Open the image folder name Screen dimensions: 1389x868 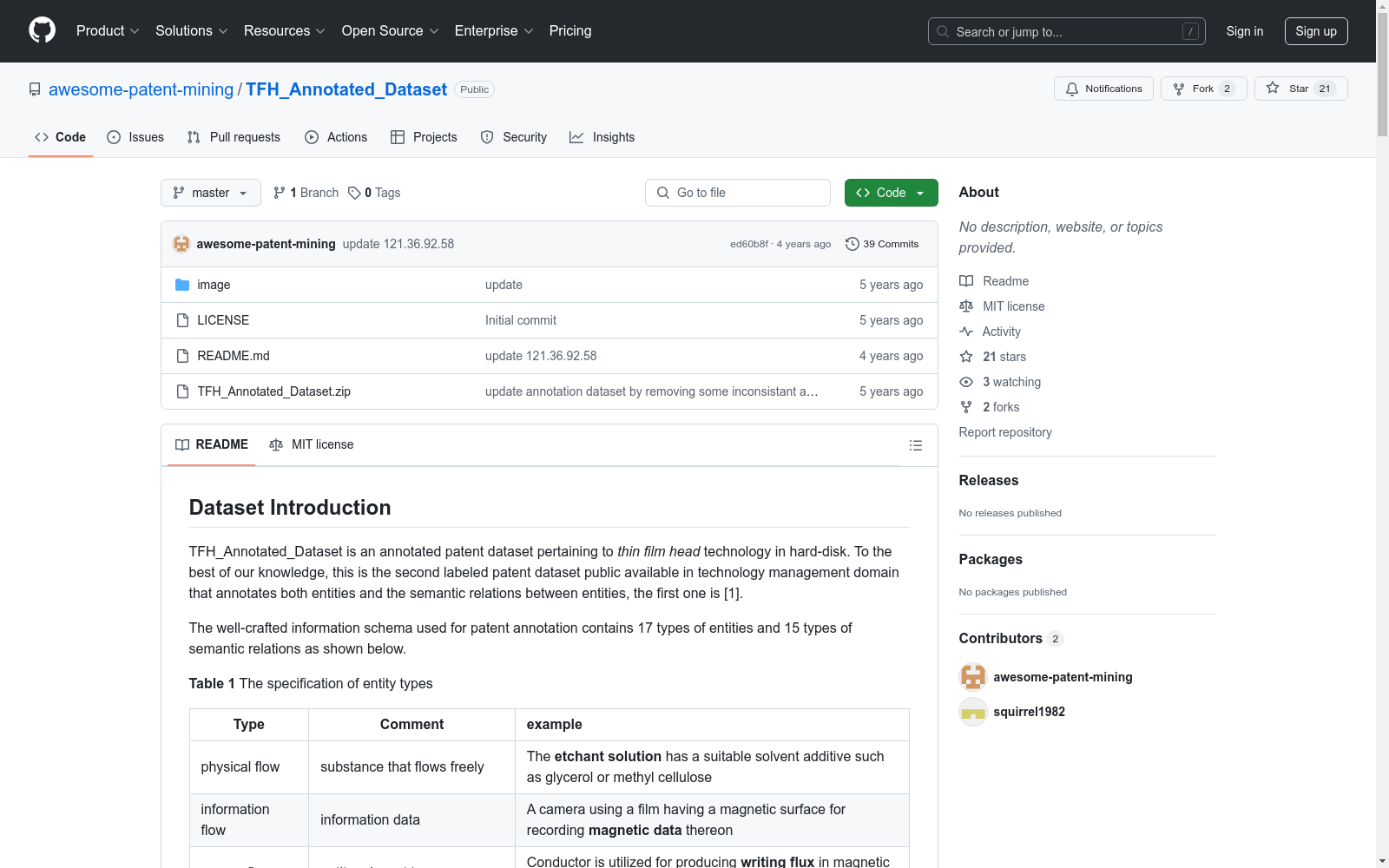click(x=214, y=285)
